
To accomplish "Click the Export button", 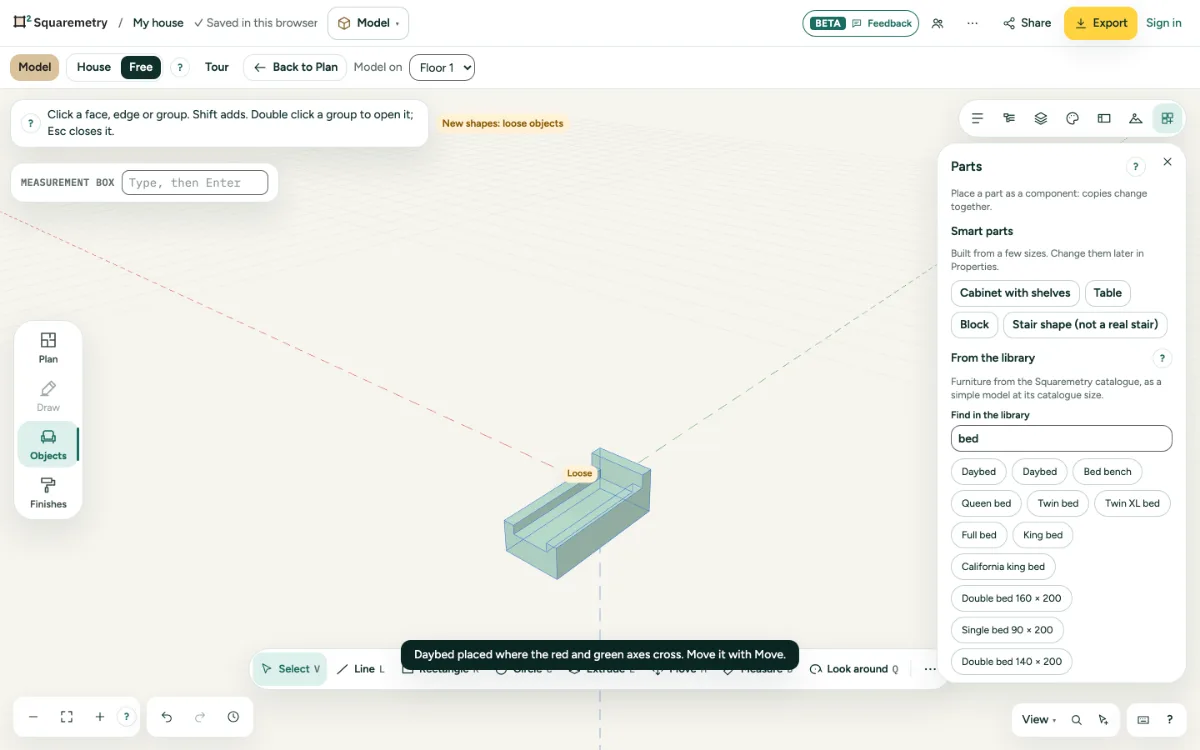I will 1100,23.
